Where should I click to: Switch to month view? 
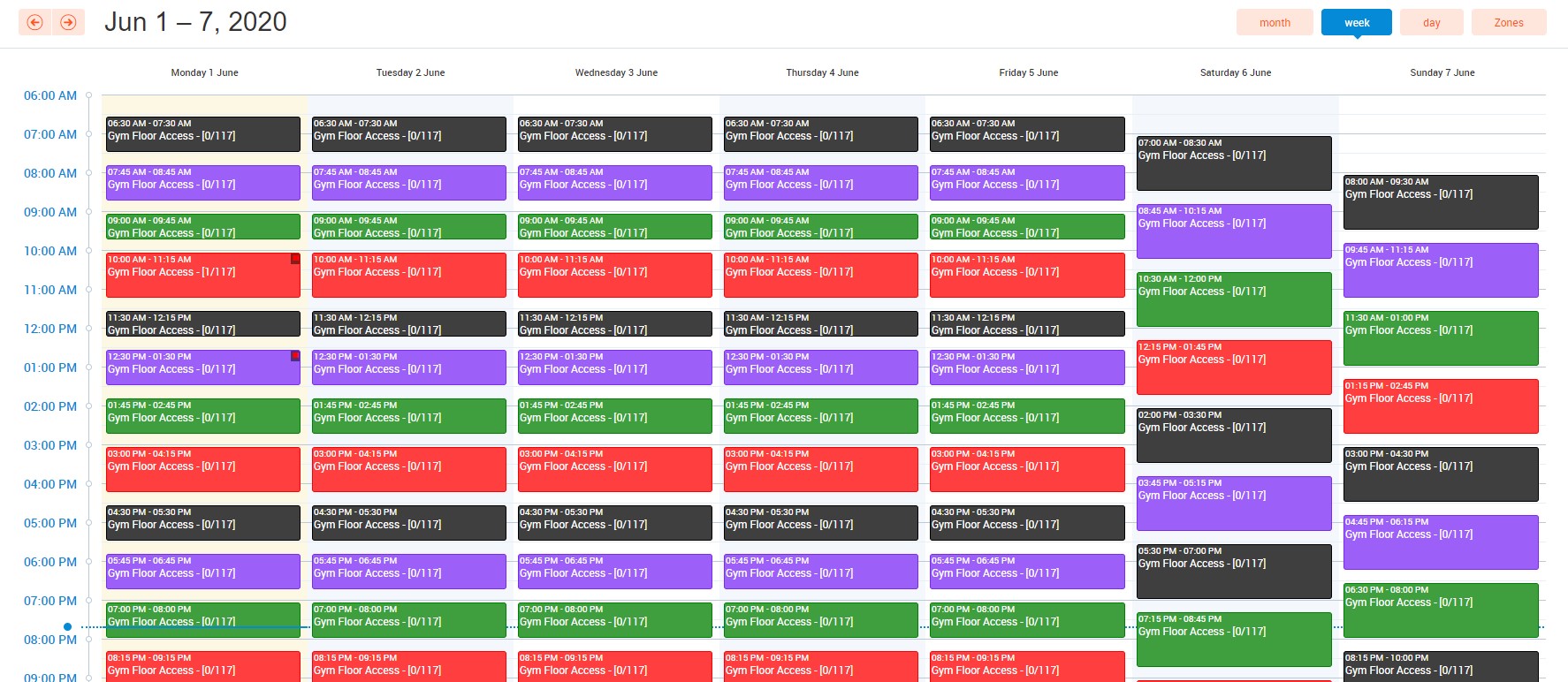coord(1274,23)
